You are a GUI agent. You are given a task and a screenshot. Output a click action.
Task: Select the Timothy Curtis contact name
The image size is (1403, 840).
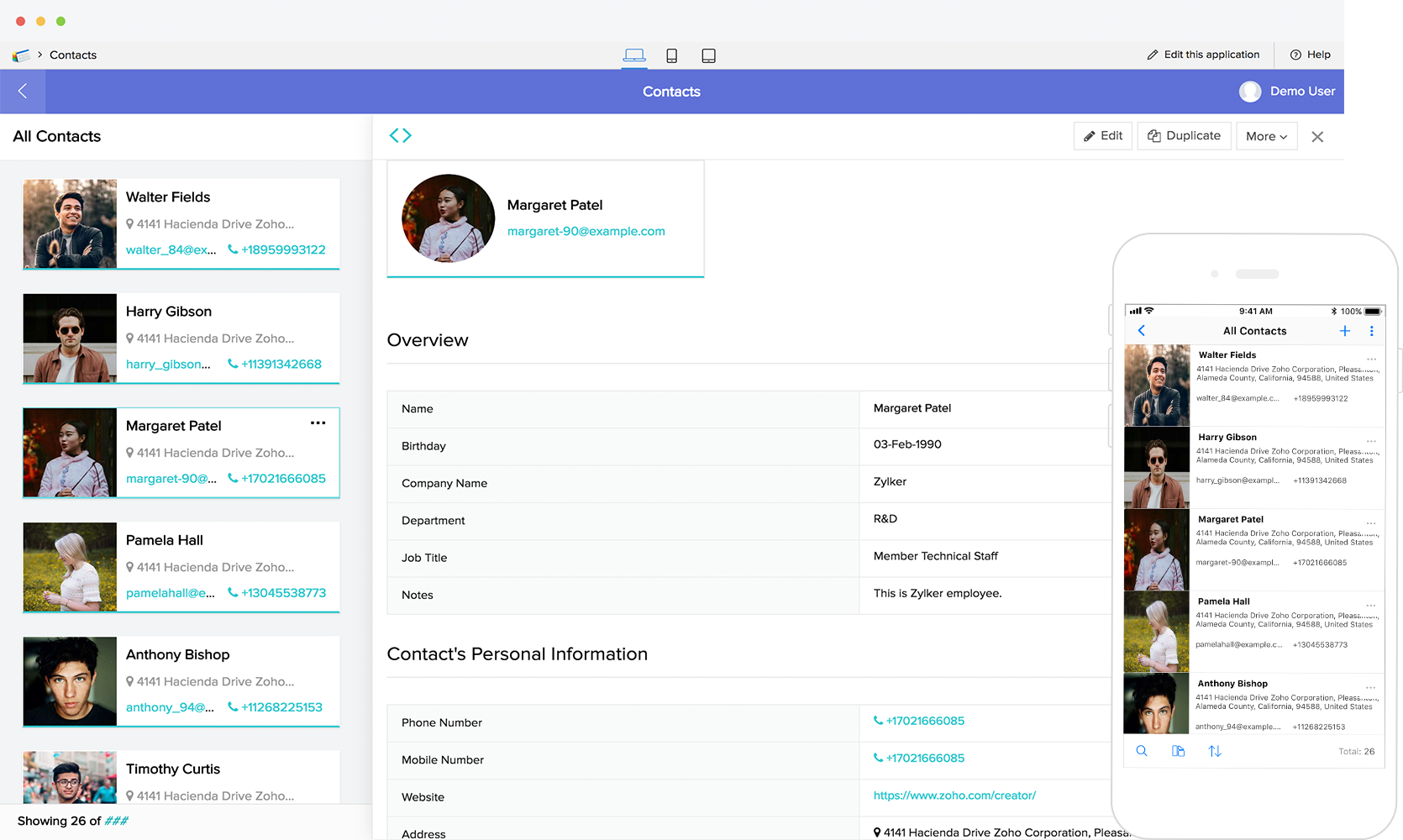[x=173, y=769]
